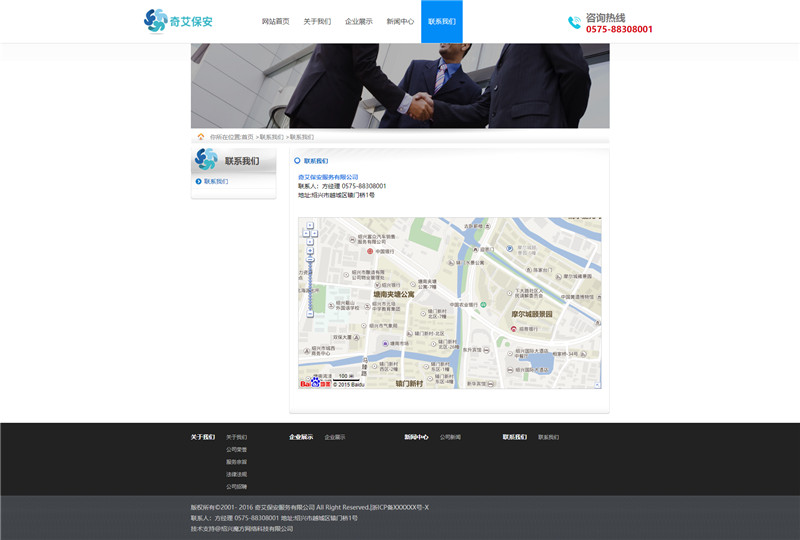Click the bold 新闻中心 heading in the footer
This screenshot has width=800, height=540.
tap(416, 437)
